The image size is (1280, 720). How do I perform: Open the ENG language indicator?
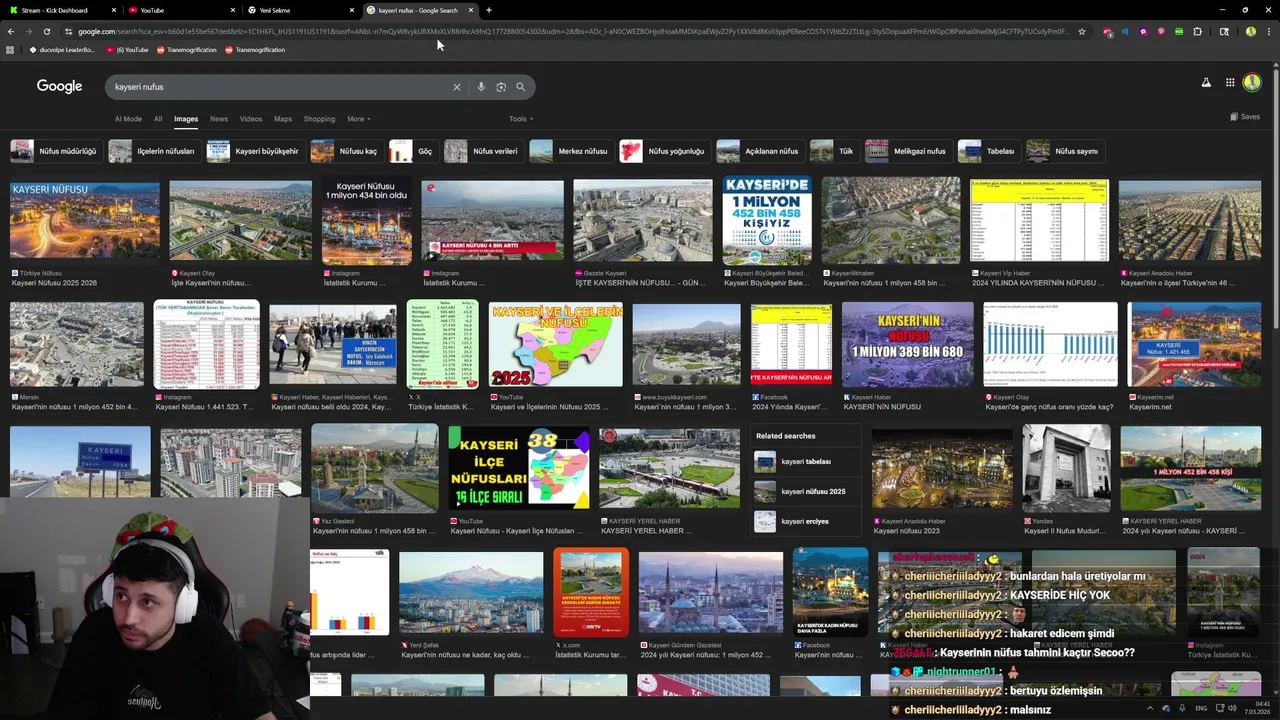pos(1201,708)
